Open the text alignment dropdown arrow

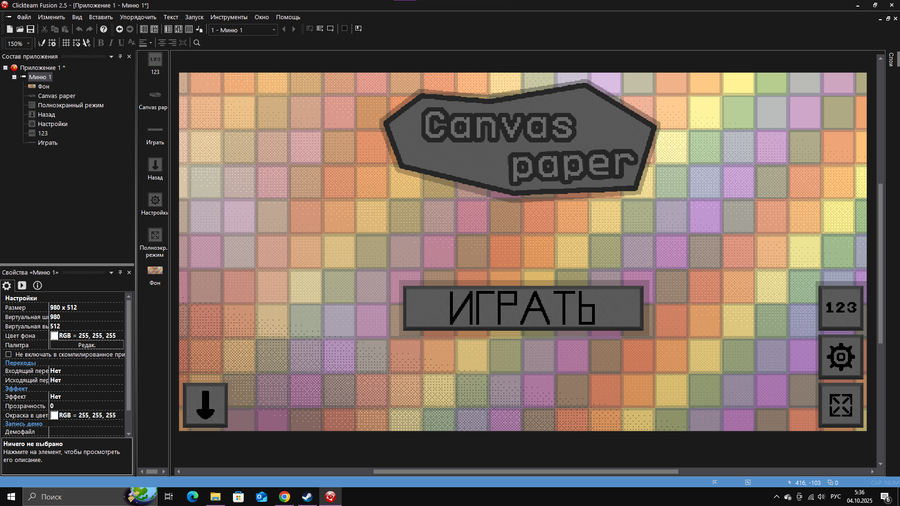(150, 43)
